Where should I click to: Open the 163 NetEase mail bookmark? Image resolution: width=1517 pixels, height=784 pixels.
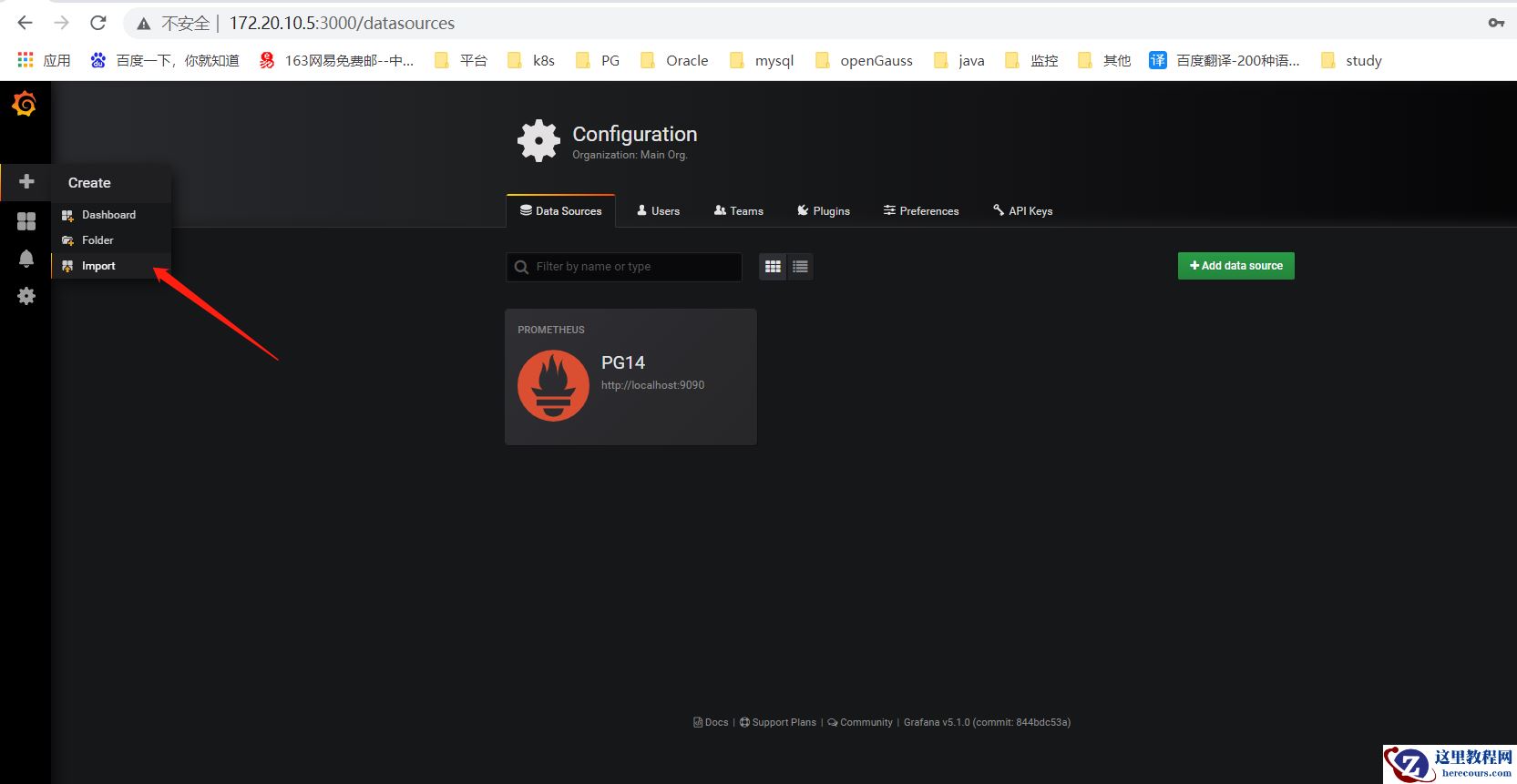point(336,60)
